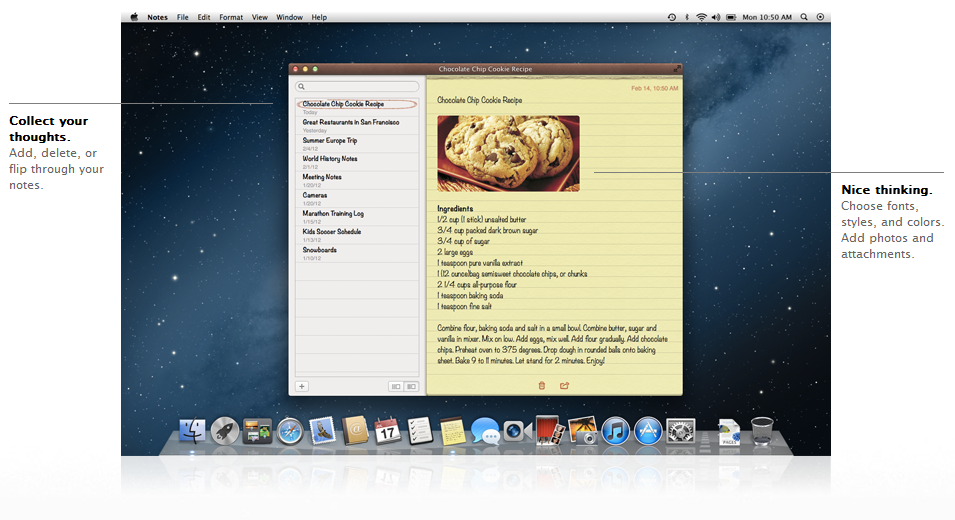The image size is (955, 520).
Task: Click the chocolate chip cookie photo
Action: click(508, 153)
